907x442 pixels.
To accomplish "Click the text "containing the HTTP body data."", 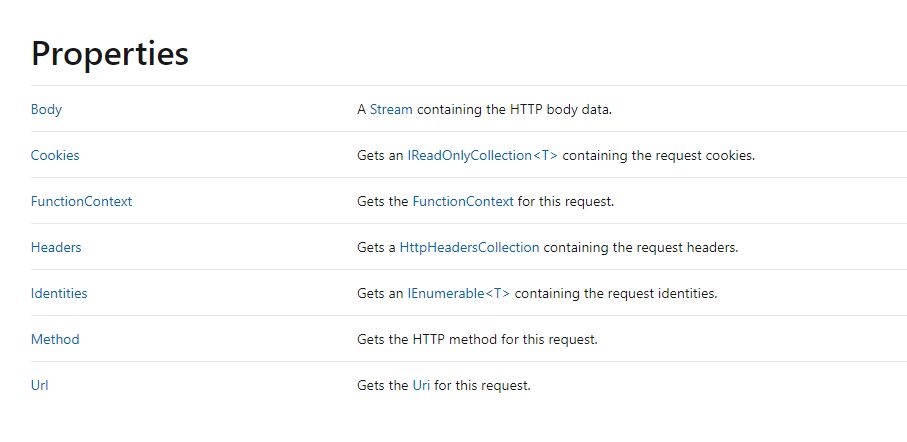I will tap(514, 109).
